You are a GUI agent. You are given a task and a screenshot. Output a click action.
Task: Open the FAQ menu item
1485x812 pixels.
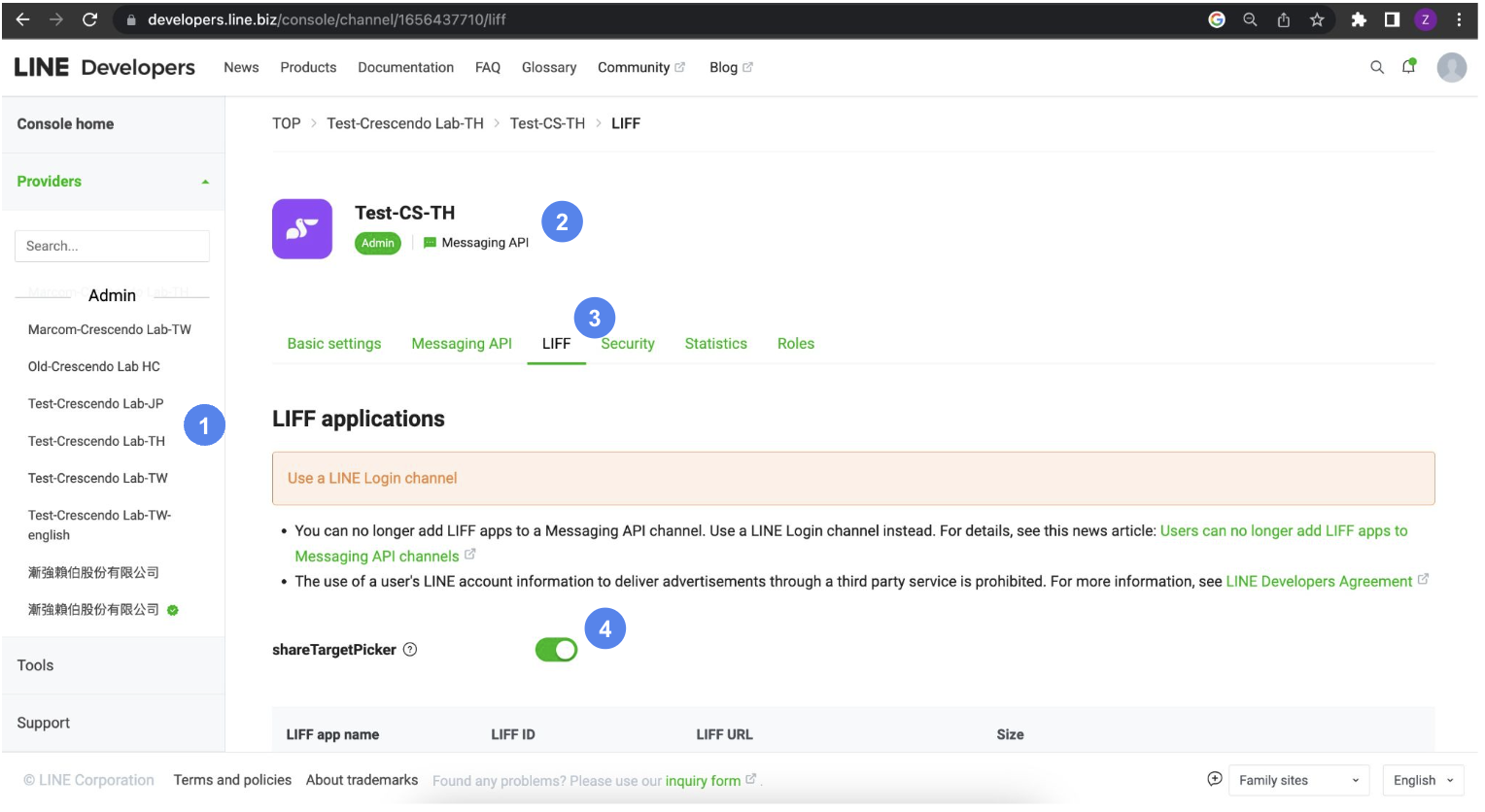tap(488, 67)
